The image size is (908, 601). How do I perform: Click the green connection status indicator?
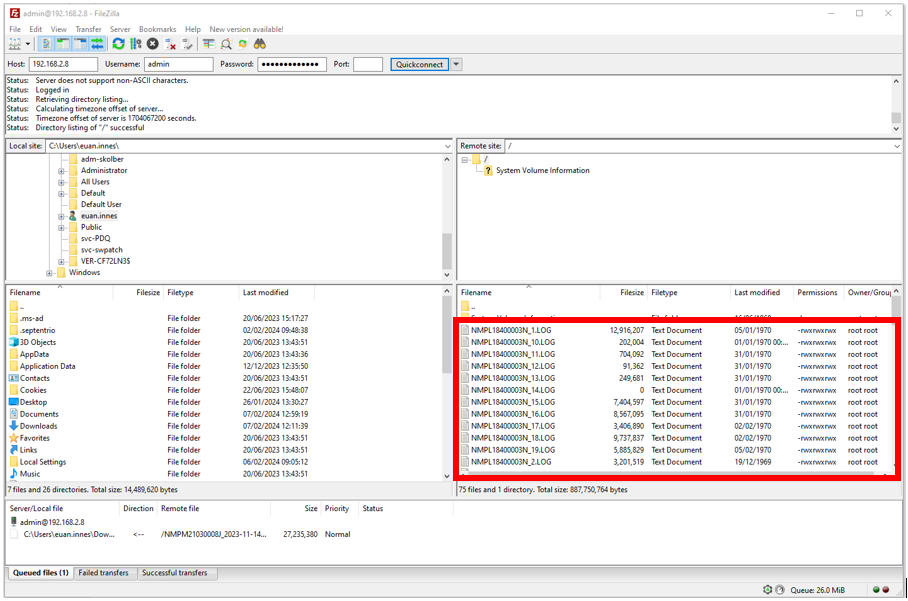point(876,590)
